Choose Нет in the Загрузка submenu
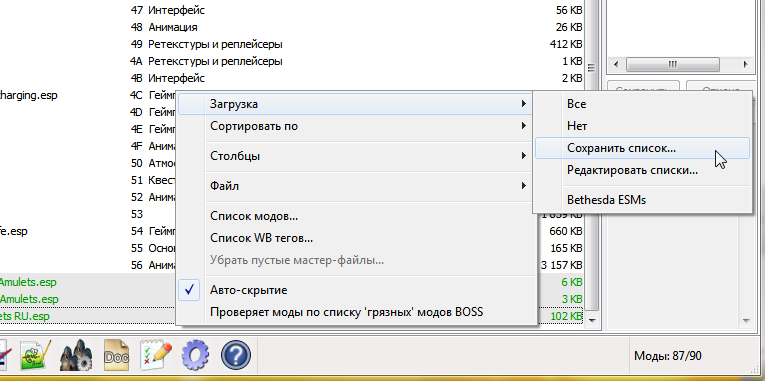This screenshot has height=381, width=765. click(x=642, y=126)
